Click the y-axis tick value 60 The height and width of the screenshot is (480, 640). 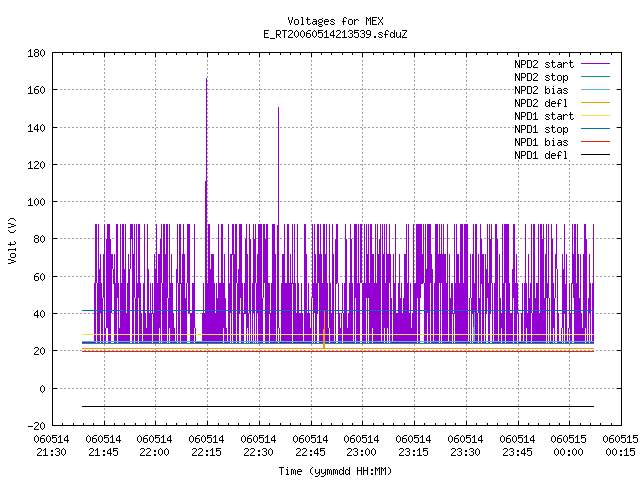click(x=39, y=277)
